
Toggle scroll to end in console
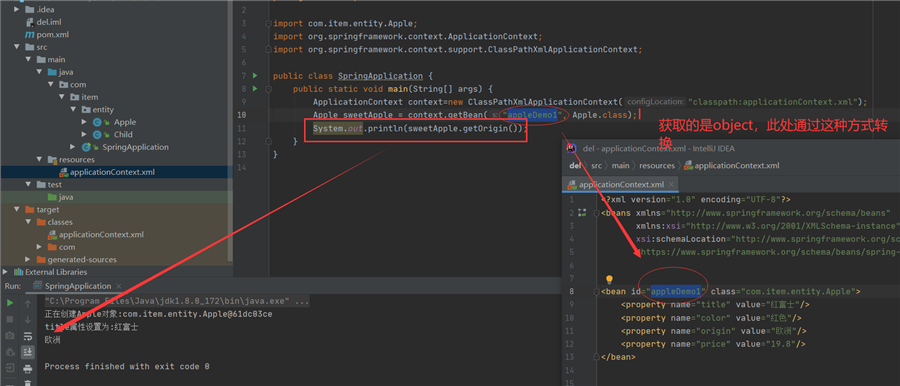(28, 352)
